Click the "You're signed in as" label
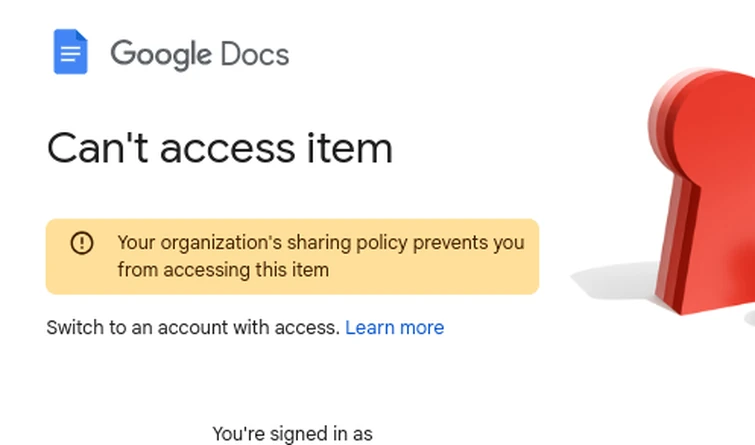Image resolution: width=755 pixels, height=445 pixels. click(x=292, y=434)
